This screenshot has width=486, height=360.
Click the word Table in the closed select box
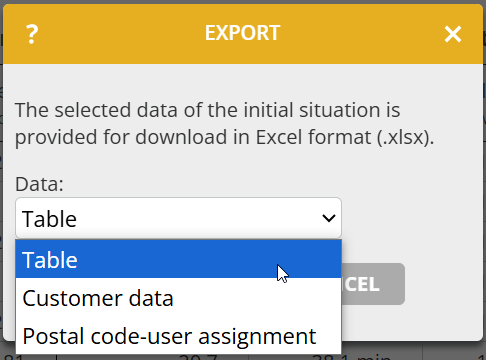pos(49,219)
